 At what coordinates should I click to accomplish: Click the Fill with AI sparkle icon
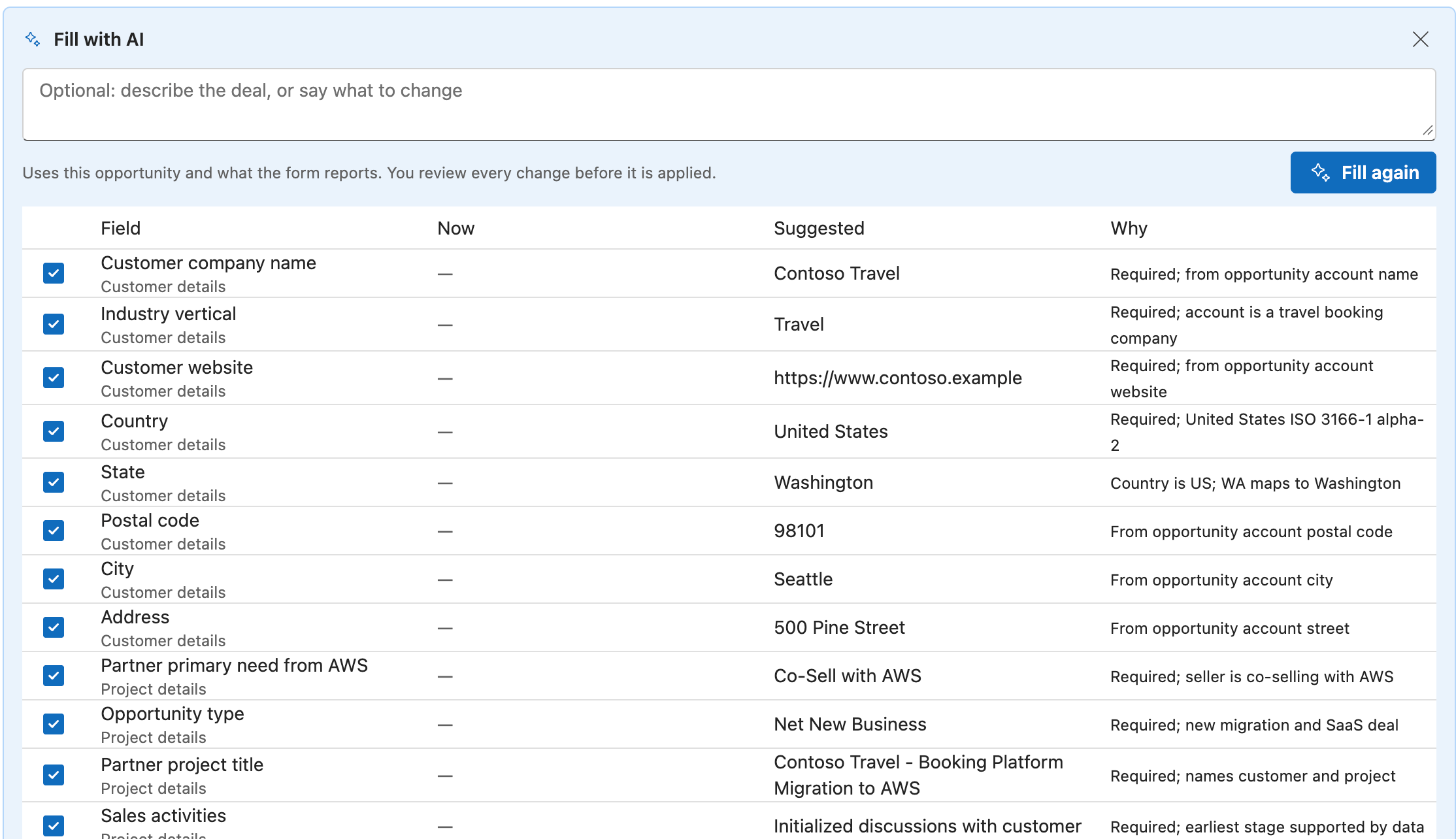pos(33,40)
